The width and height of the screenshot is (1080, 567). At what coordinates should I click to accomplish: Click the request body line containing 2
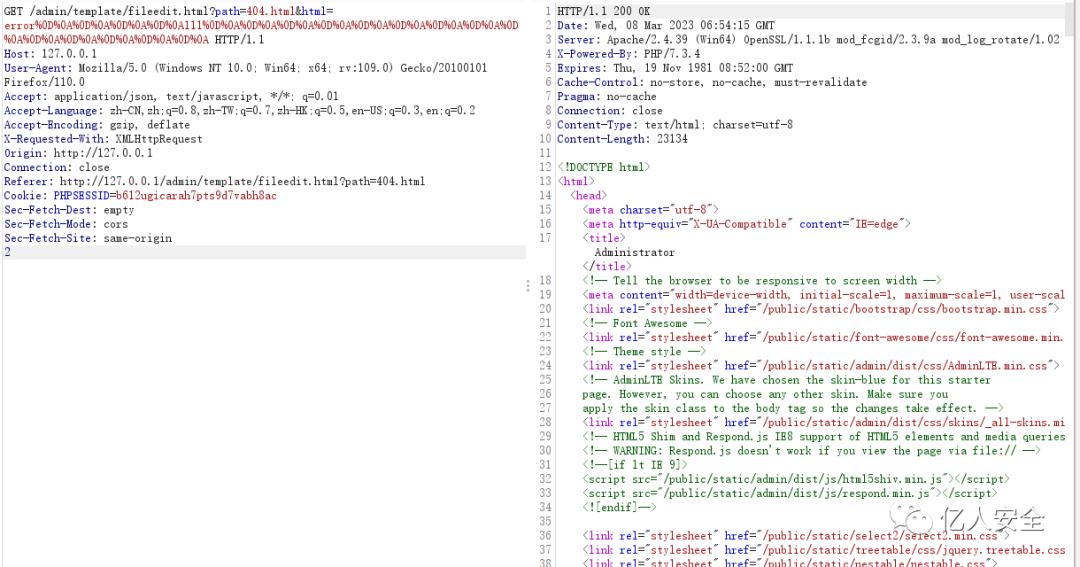(264, 252)
